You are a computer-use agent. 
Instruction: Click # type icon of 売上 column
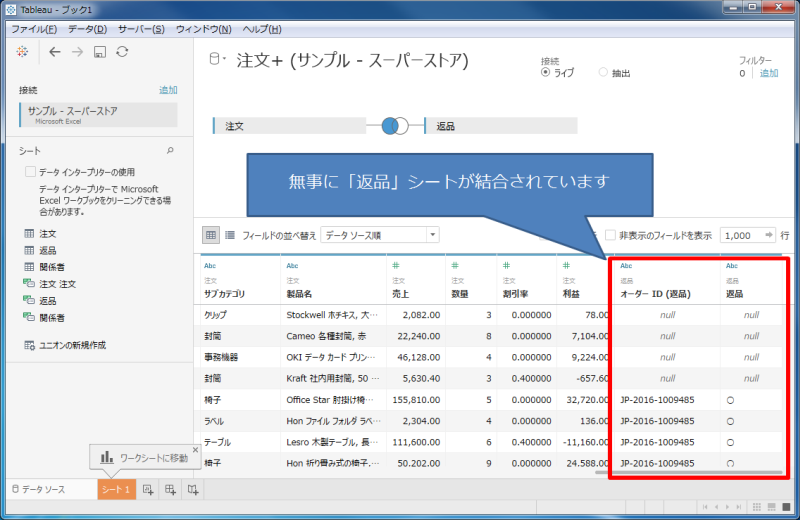pyautogui.click(x=395, y=265)
